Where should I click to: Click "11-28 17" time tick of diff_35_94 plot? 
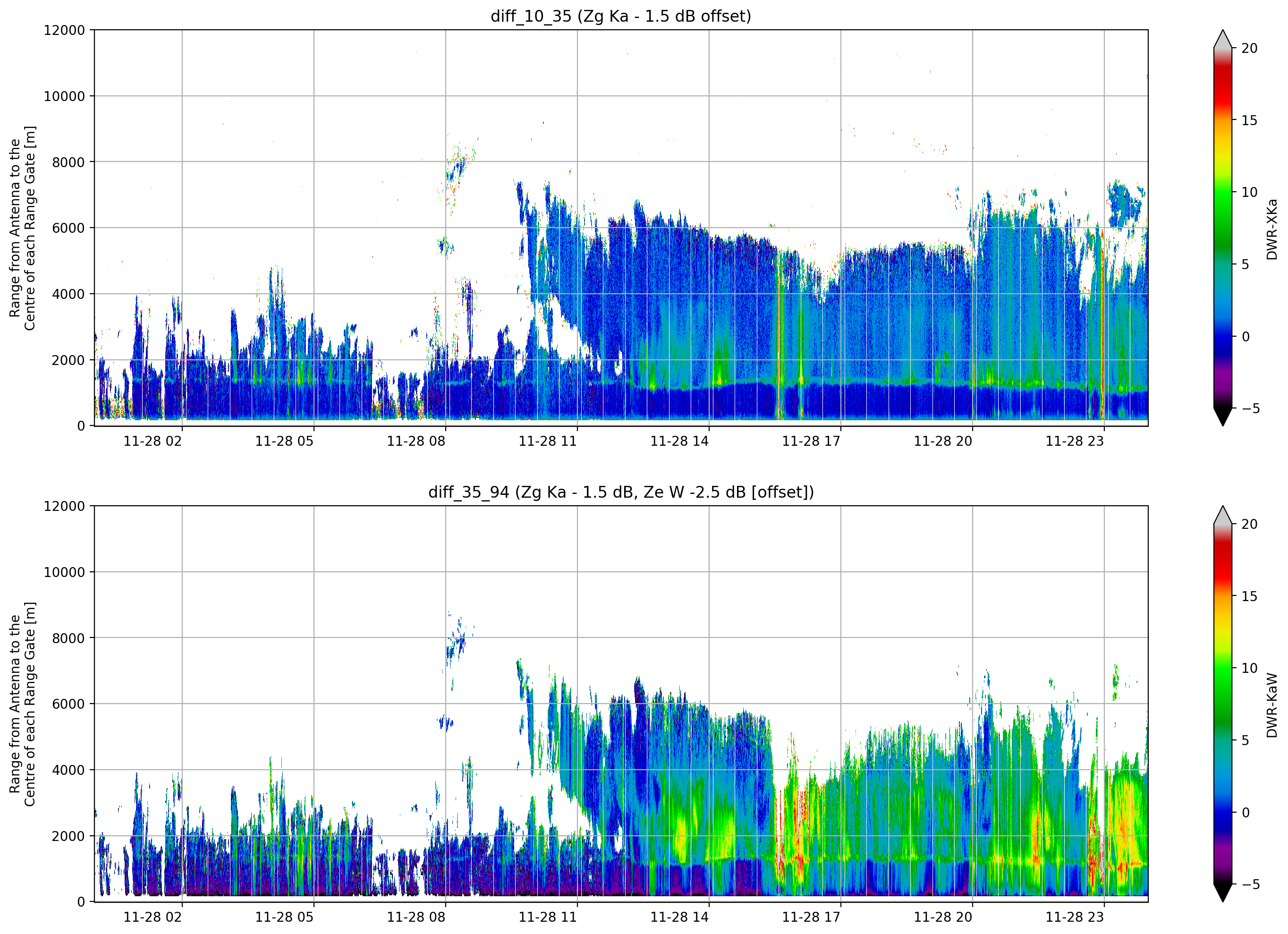[812, 917]
